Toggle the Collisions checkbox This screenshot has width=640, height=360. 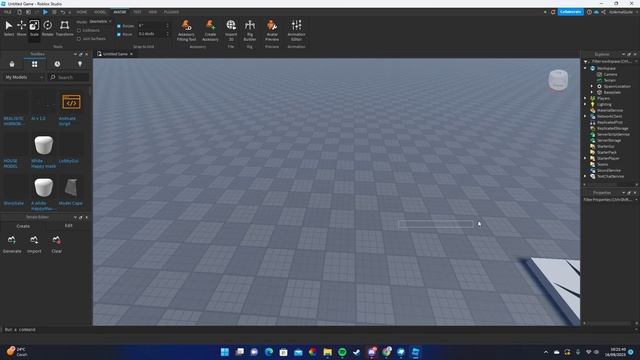coord(79,31)
